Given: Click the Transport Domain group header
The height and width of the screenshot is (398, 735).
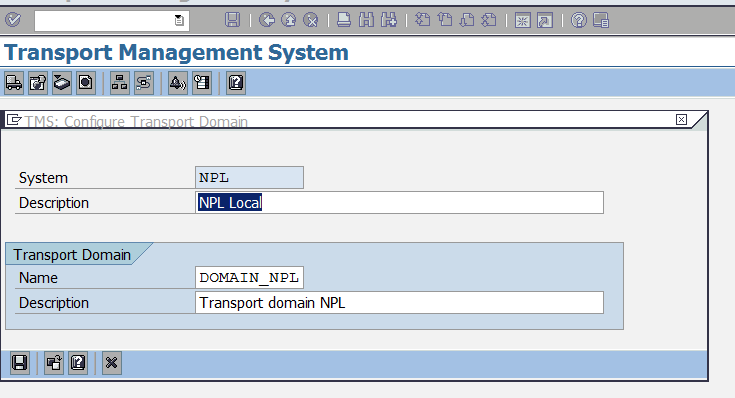Looking at the screenshot, I should 72,255.
